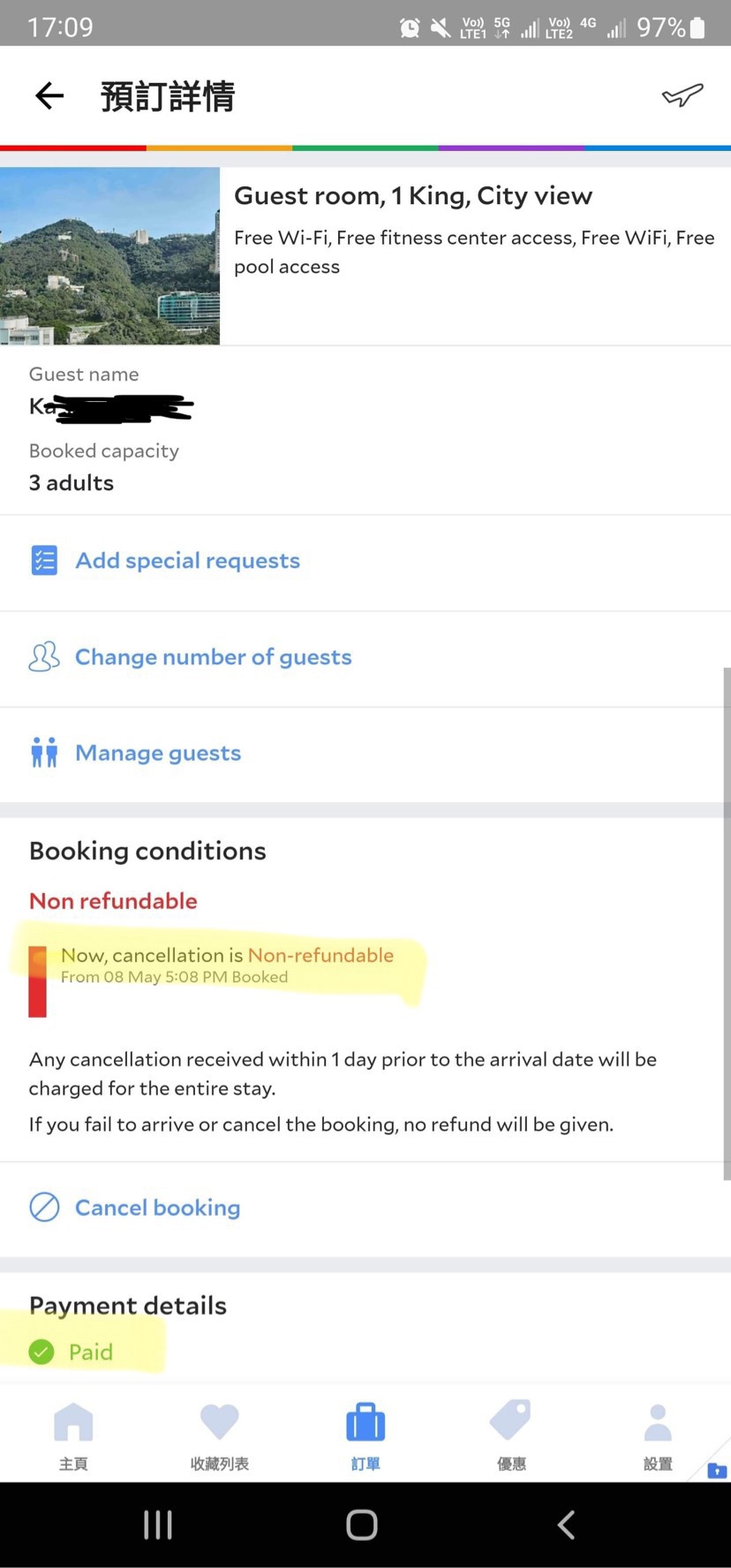Open the favorites list tab (收藏列表)
This screenshot has height=1568, width=731.
pyautogui.click(x=219, y=1436)
